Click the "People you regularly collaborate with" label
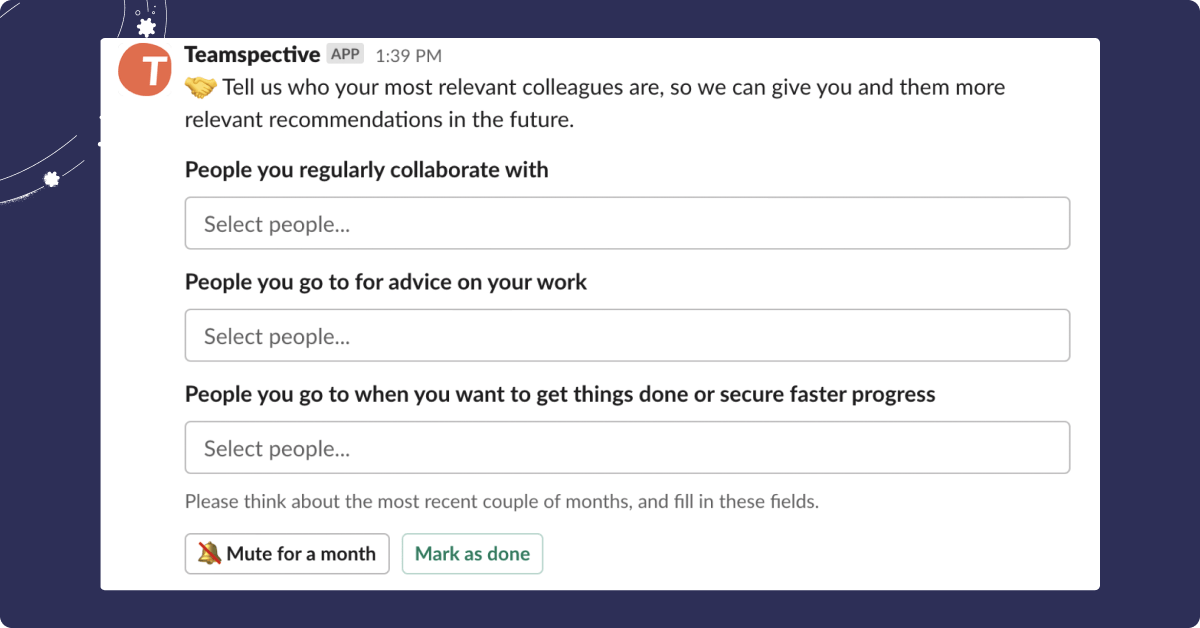Screen dimensions: 1200x628 366,170
